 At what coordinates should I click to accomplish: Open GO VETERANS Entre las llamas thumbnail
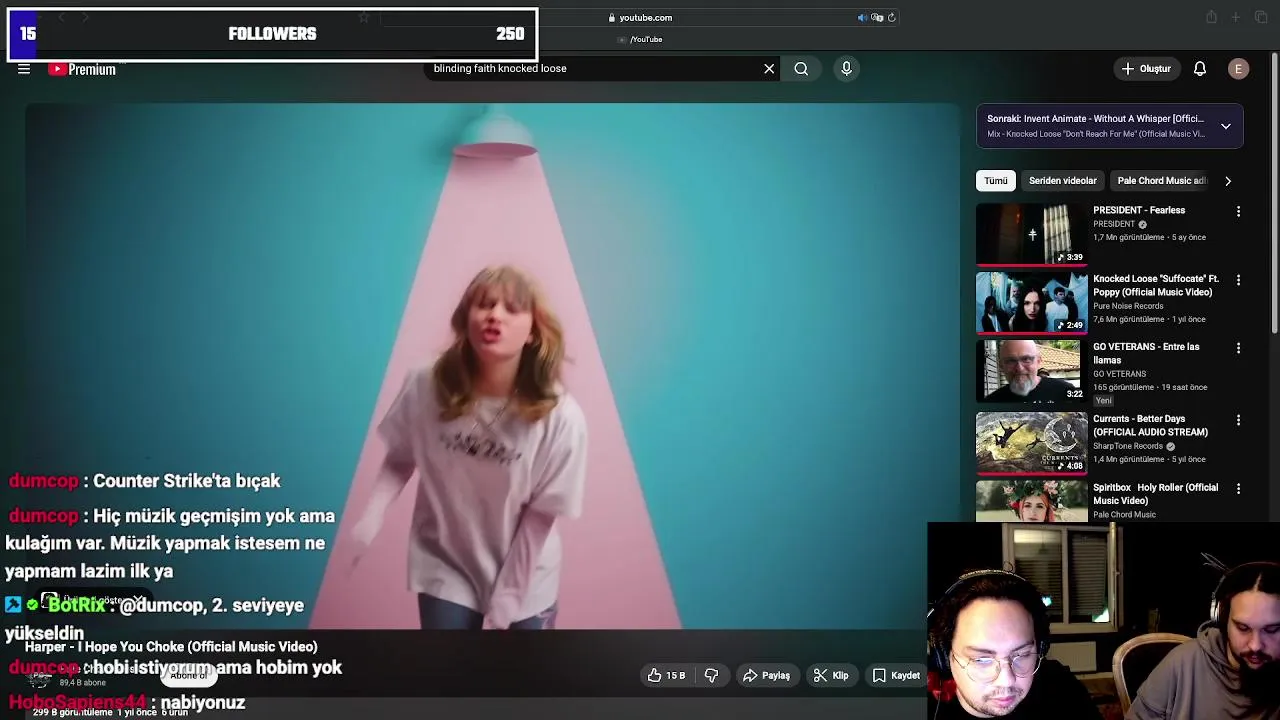[x=1032, y=371]
